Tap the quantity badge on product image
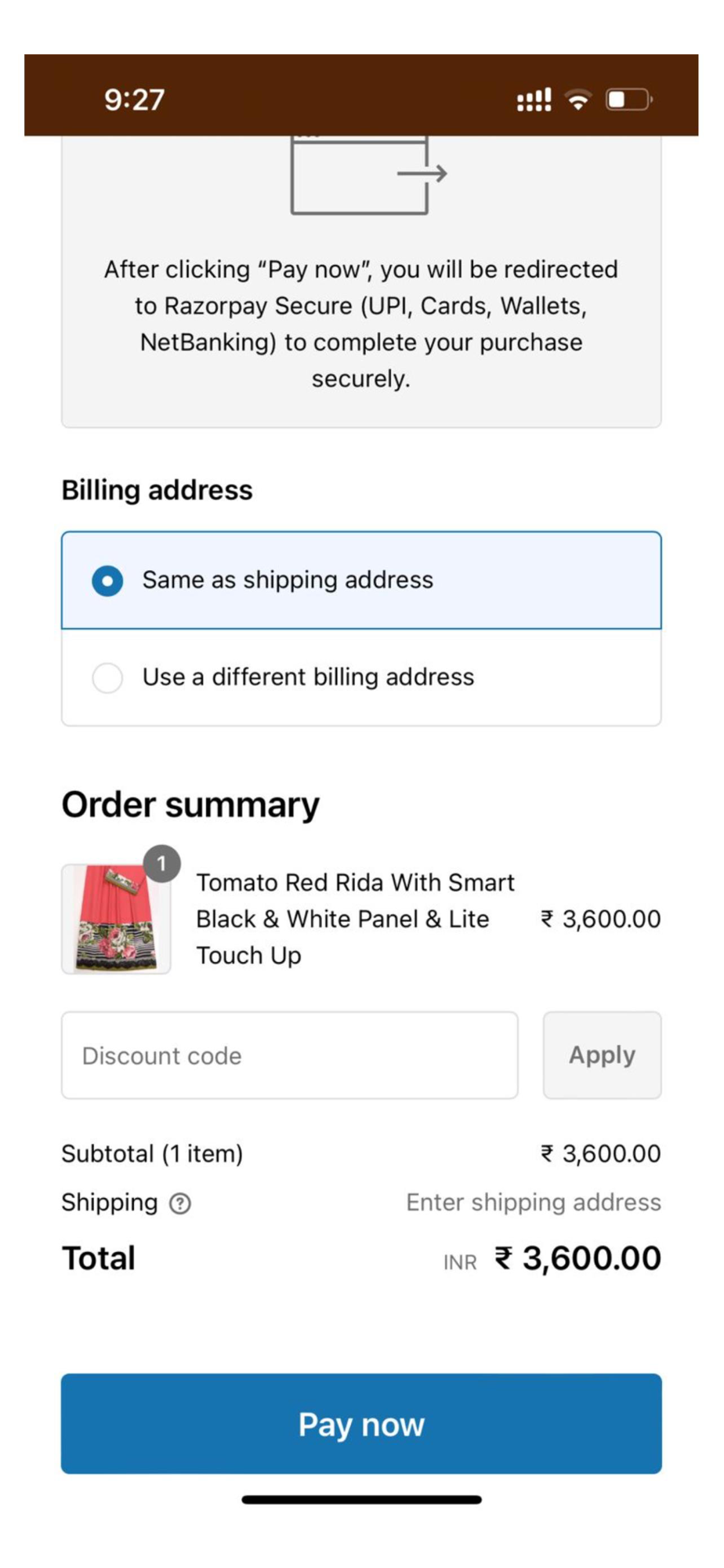Screen dimensions: 724x1568 click(162, 864)
